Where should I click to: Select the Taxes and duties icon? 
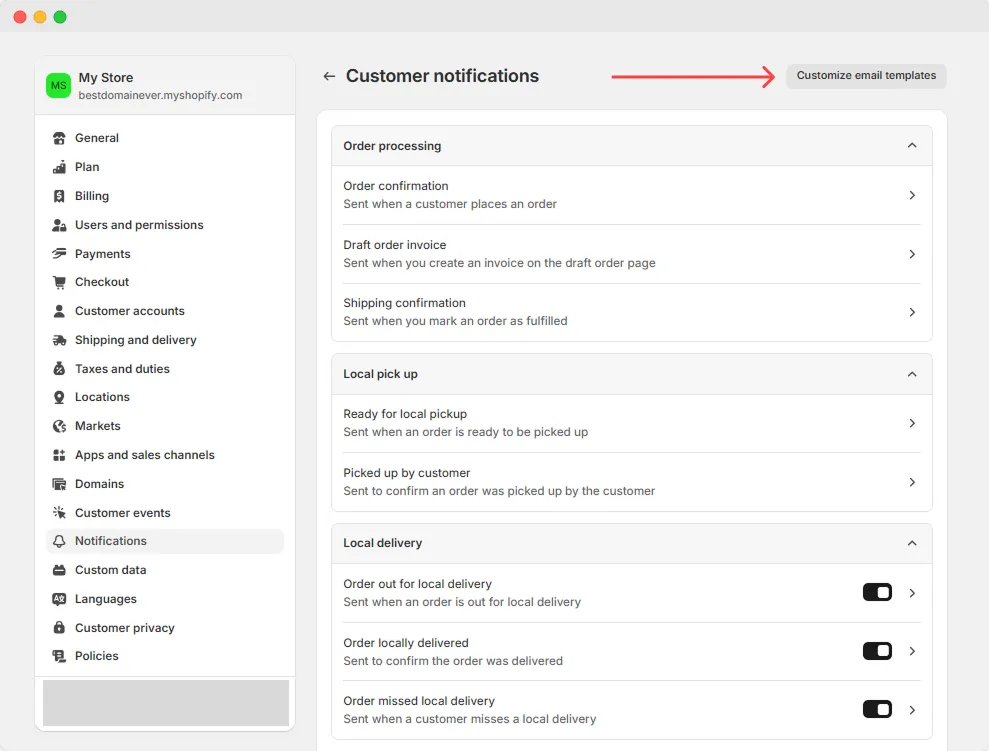(58, 368)
